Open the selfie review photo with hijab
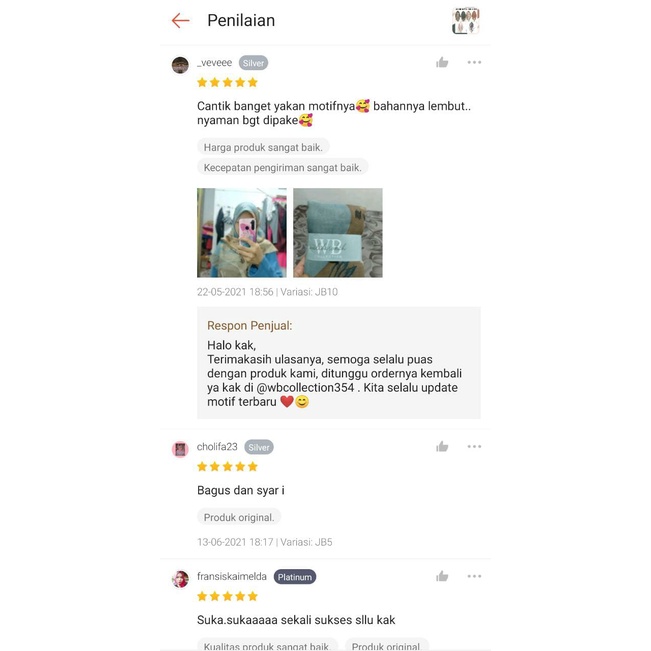 pos(242,232)
